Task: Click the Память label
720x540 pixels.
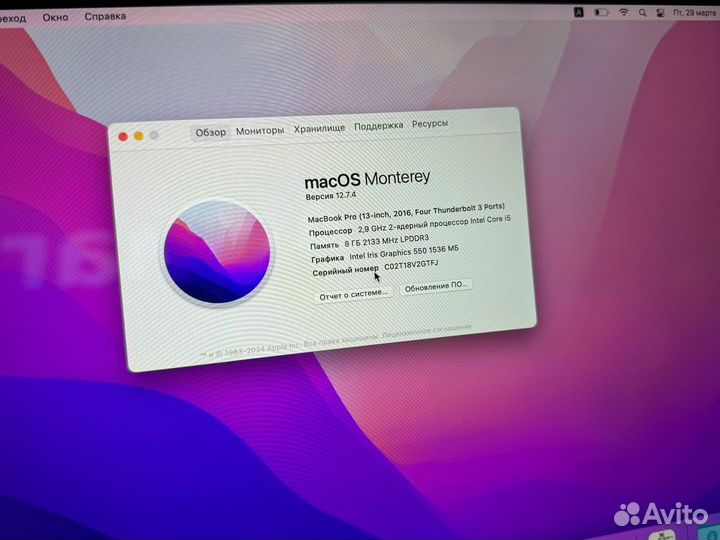Action: (x=324, y=246)
